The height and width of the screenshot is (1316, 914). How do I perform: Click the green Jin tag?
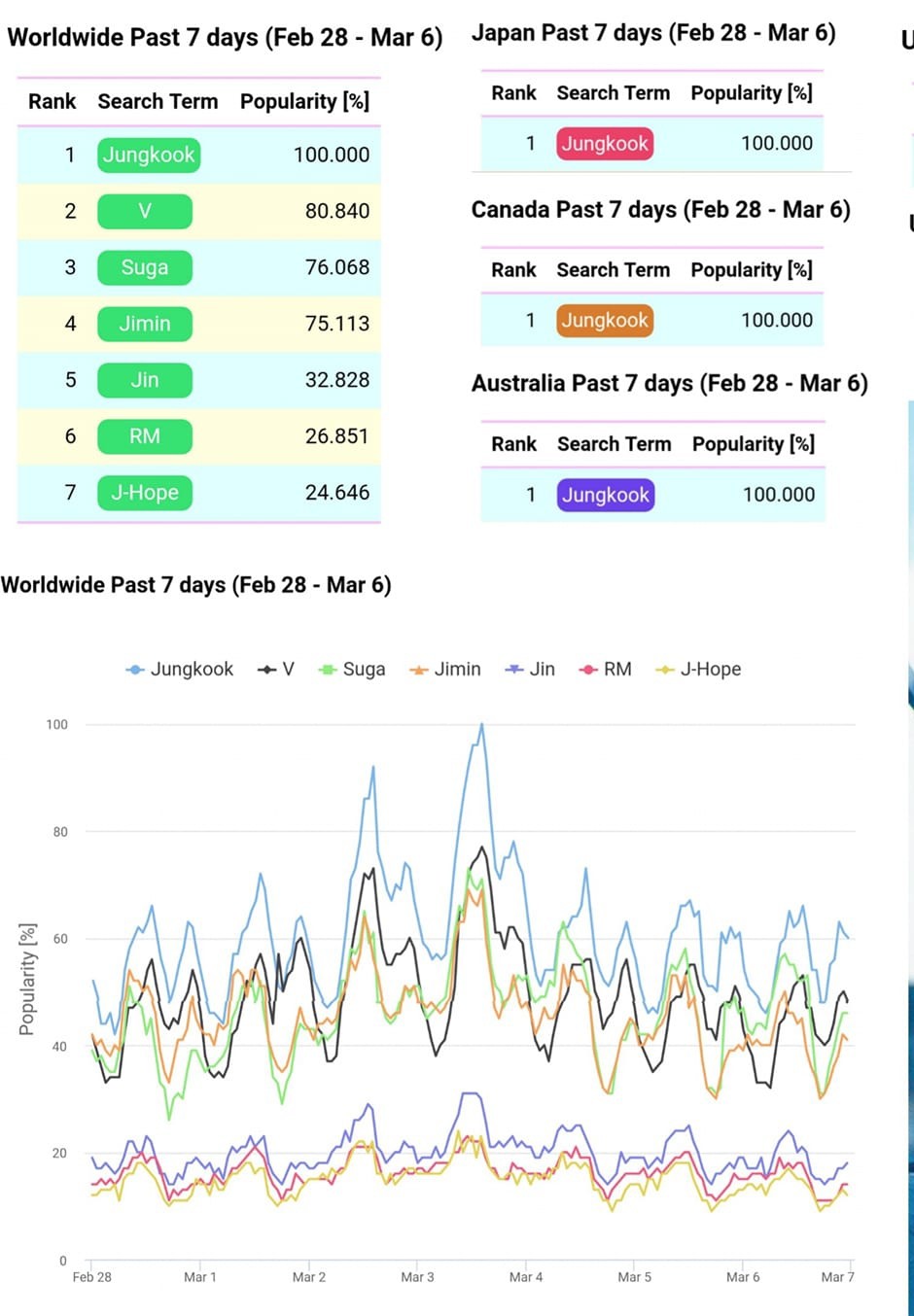point(145,380)
